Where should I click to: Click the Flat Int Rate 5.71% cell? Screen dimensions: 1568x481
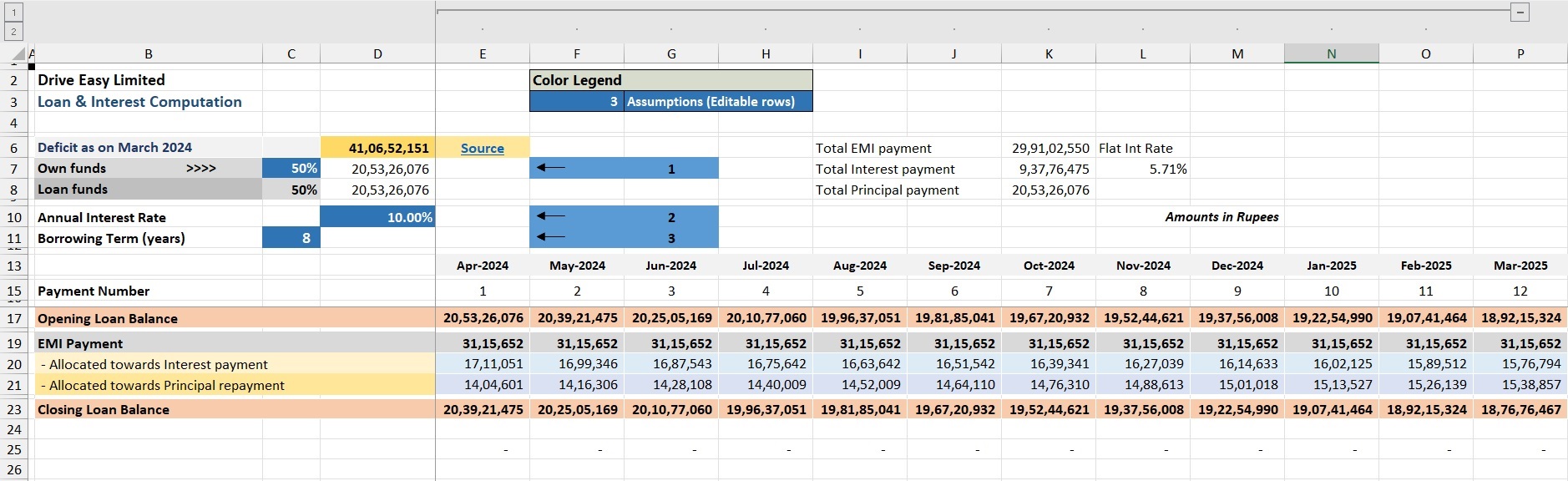coord(1143,169)
